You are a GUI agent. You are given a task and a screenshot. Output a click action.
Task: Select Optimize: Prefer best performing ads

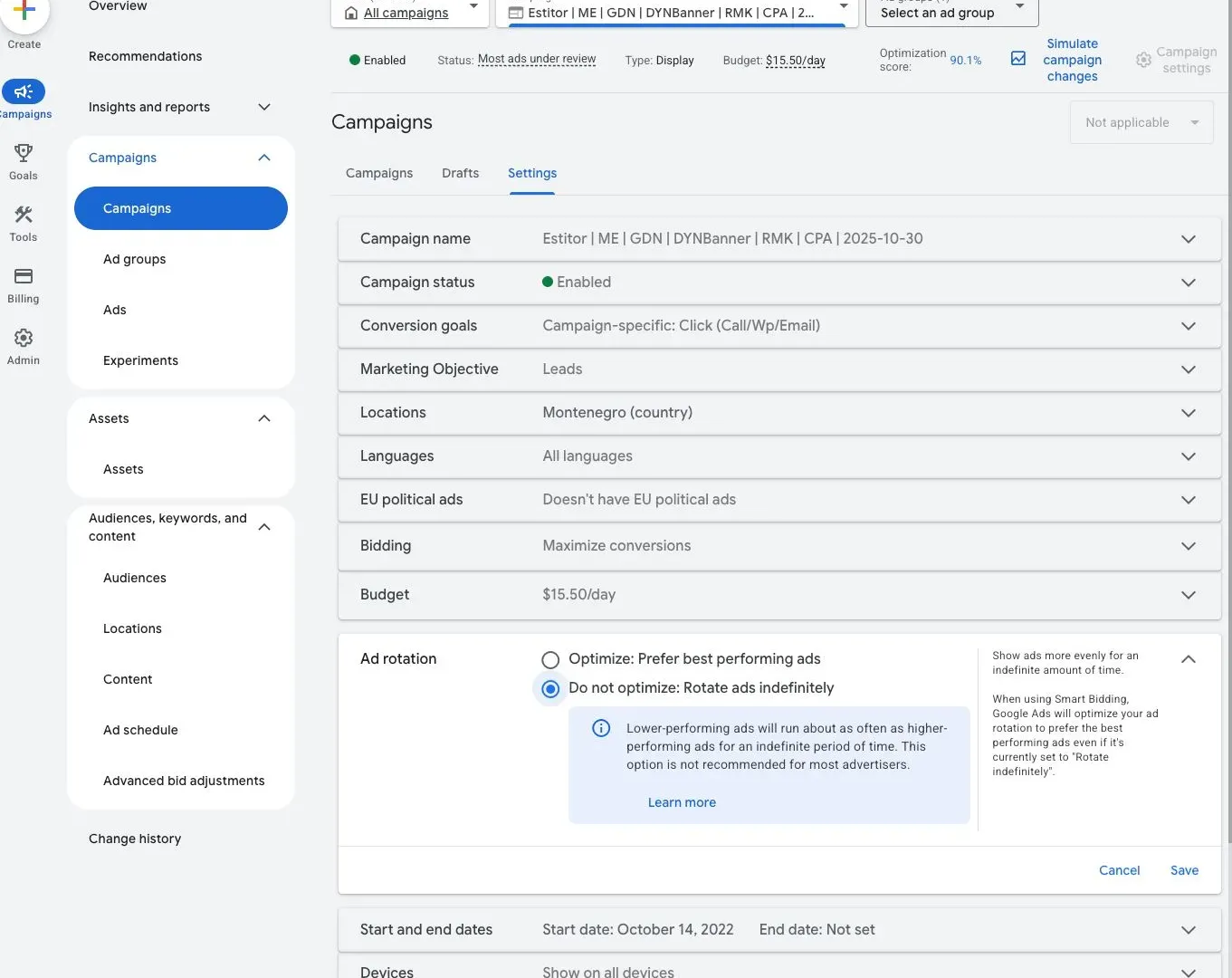(x=550, y=659)
